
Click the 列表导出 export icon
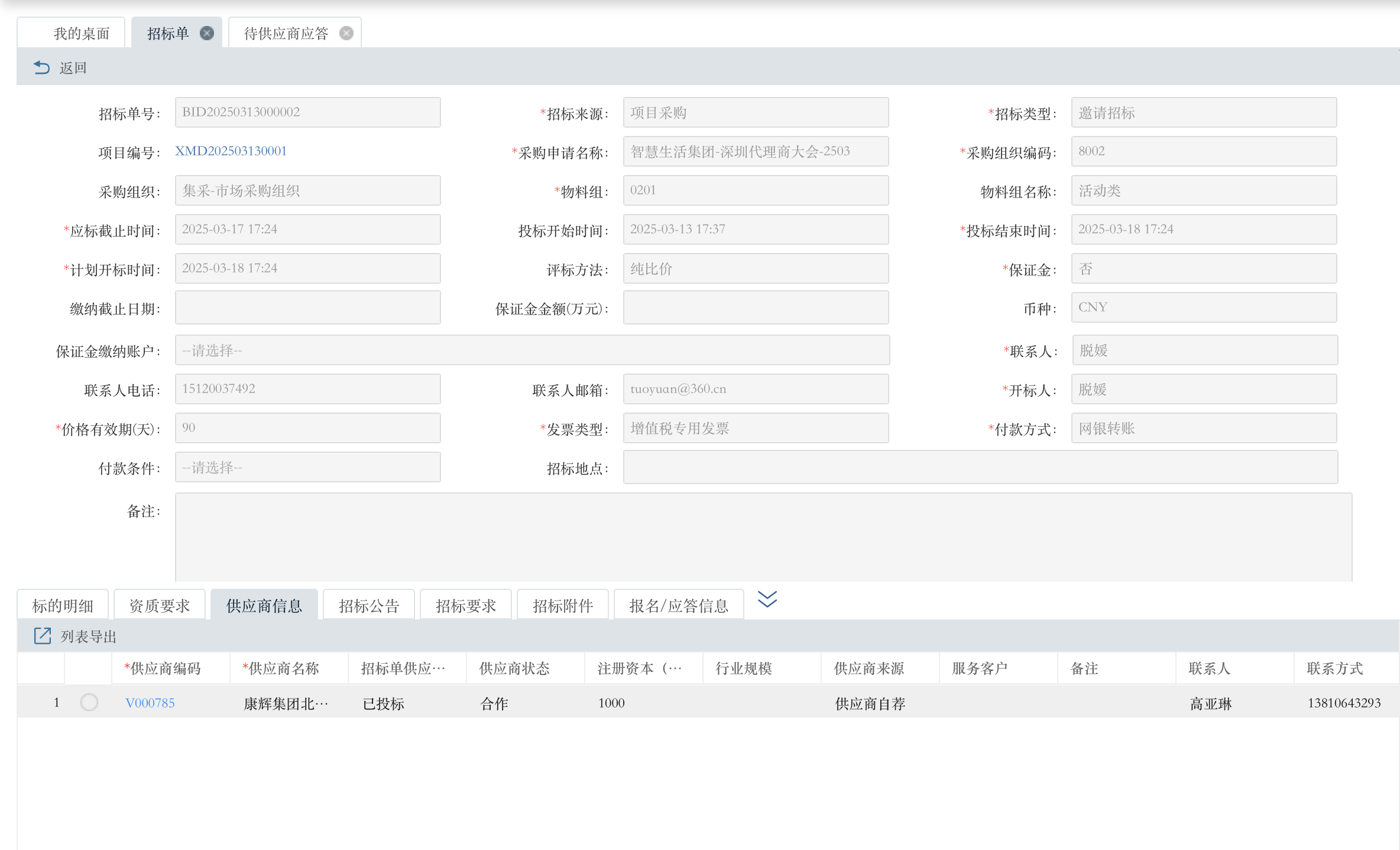tap(43, 636)
